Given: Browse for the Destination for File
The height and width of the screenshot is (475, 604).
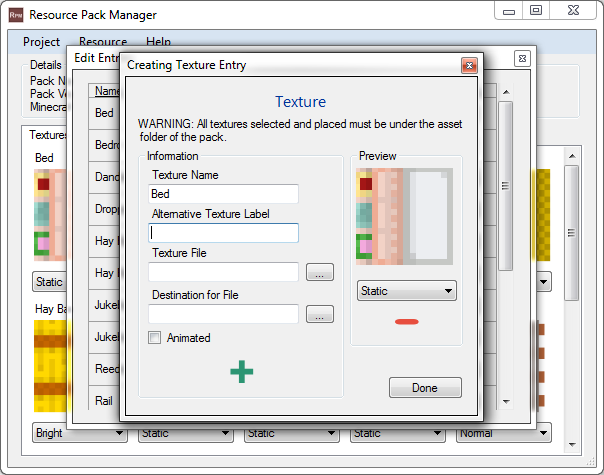Looking at the screenshot, I should pyautogui.click(x=319, y=314).
